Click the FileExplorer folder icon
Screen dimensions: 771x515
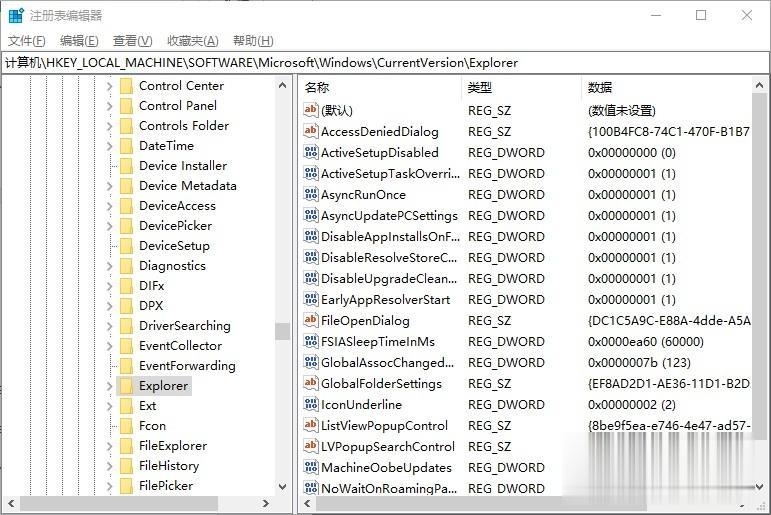[x=126, y=446]
